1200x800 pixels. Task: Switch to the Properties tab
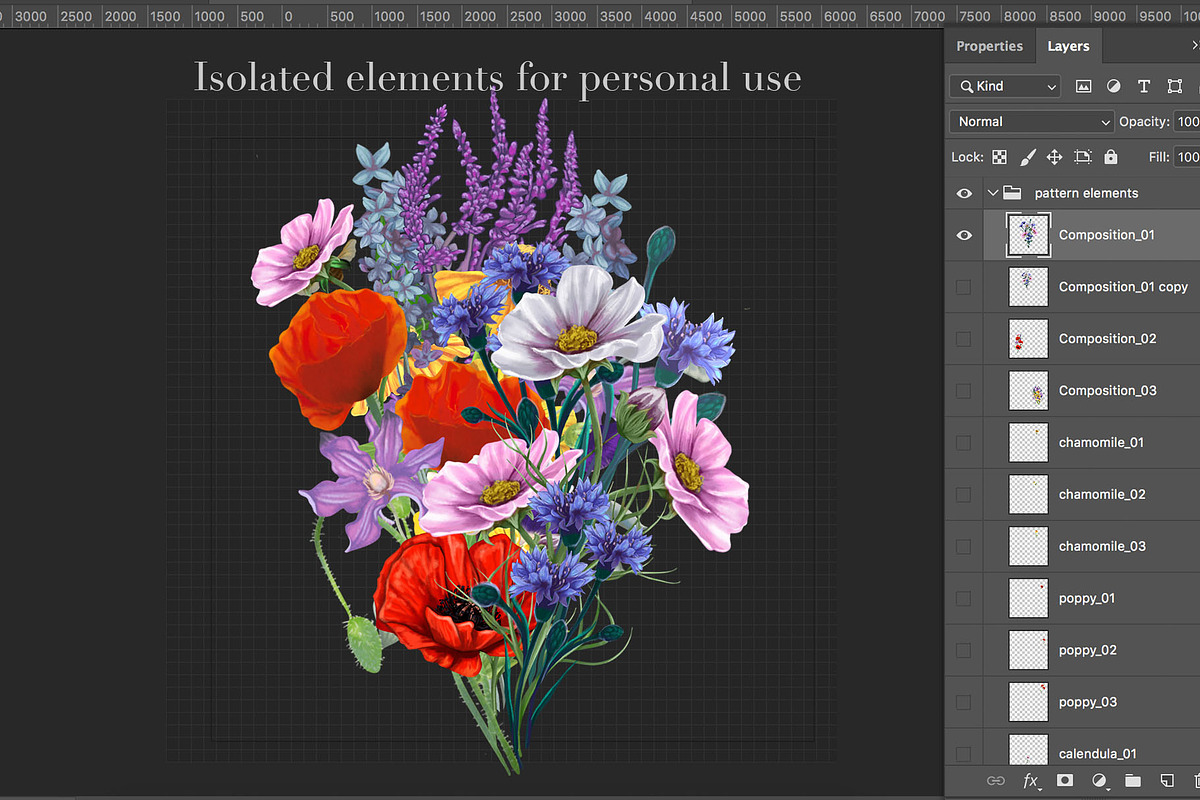(989, 46)
